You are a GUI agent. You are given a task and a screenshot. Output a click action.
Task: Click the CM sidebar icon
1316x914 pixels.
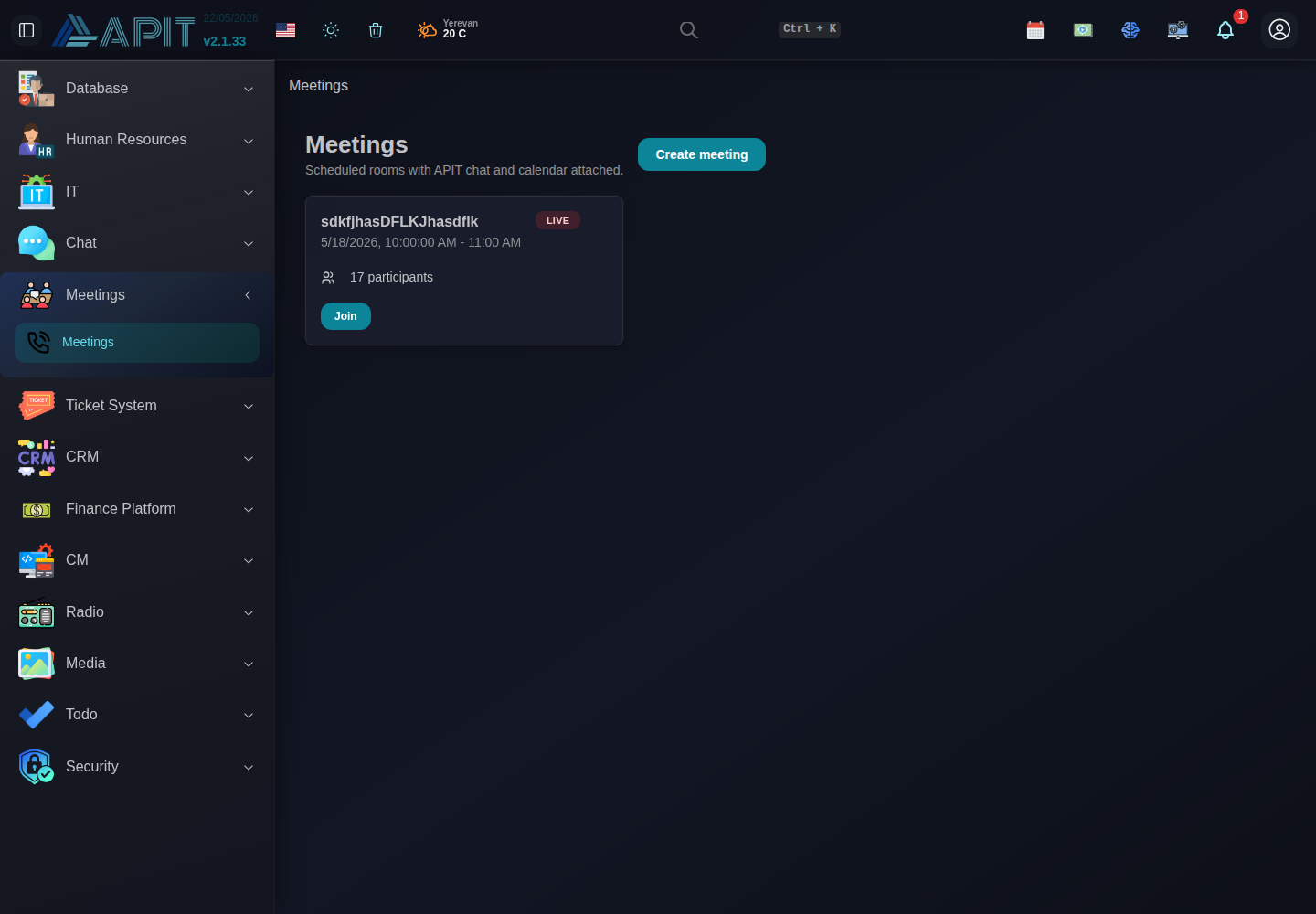click(37, 560)
